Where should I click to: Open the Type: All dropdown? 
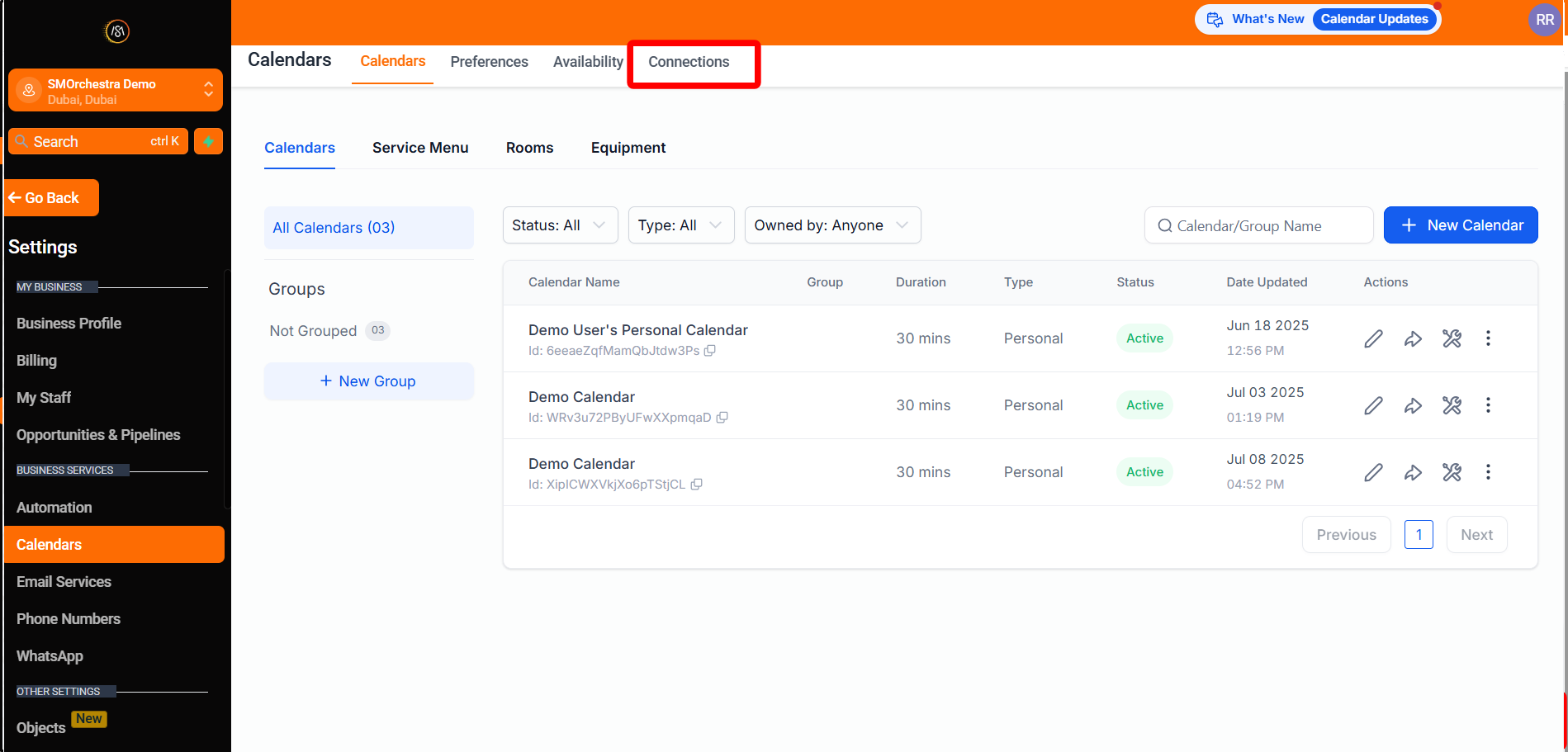point(680,225)
